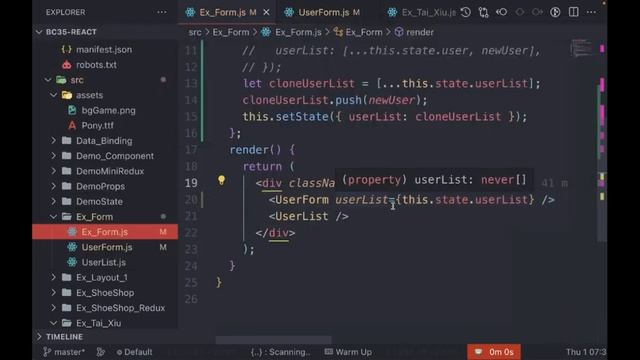Viewport: 640px width, 360px height.
Task: Open robots.txt file
Action: (x=96, y=64)
